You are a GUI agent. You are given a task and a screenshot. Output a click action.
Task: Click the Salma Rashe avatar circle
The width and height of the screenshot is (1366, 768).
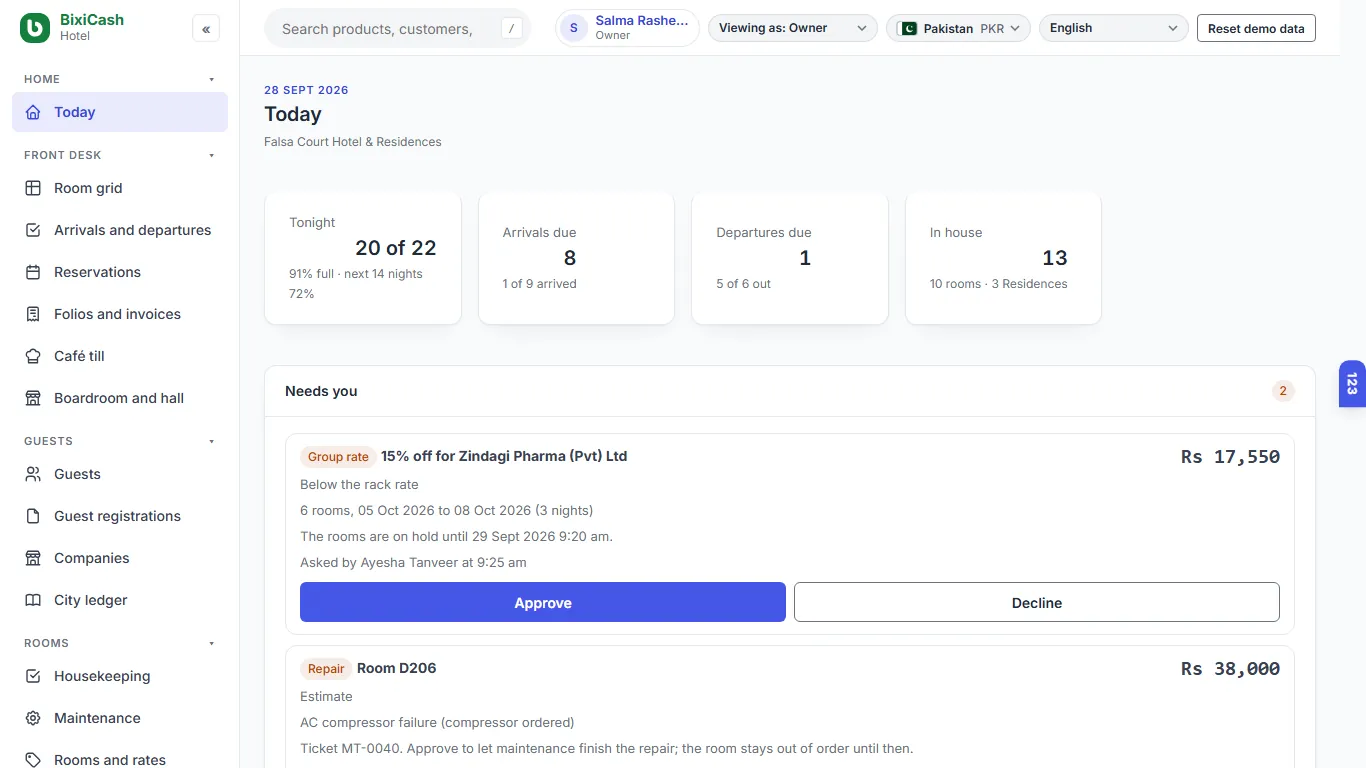[x=573, y=28]
